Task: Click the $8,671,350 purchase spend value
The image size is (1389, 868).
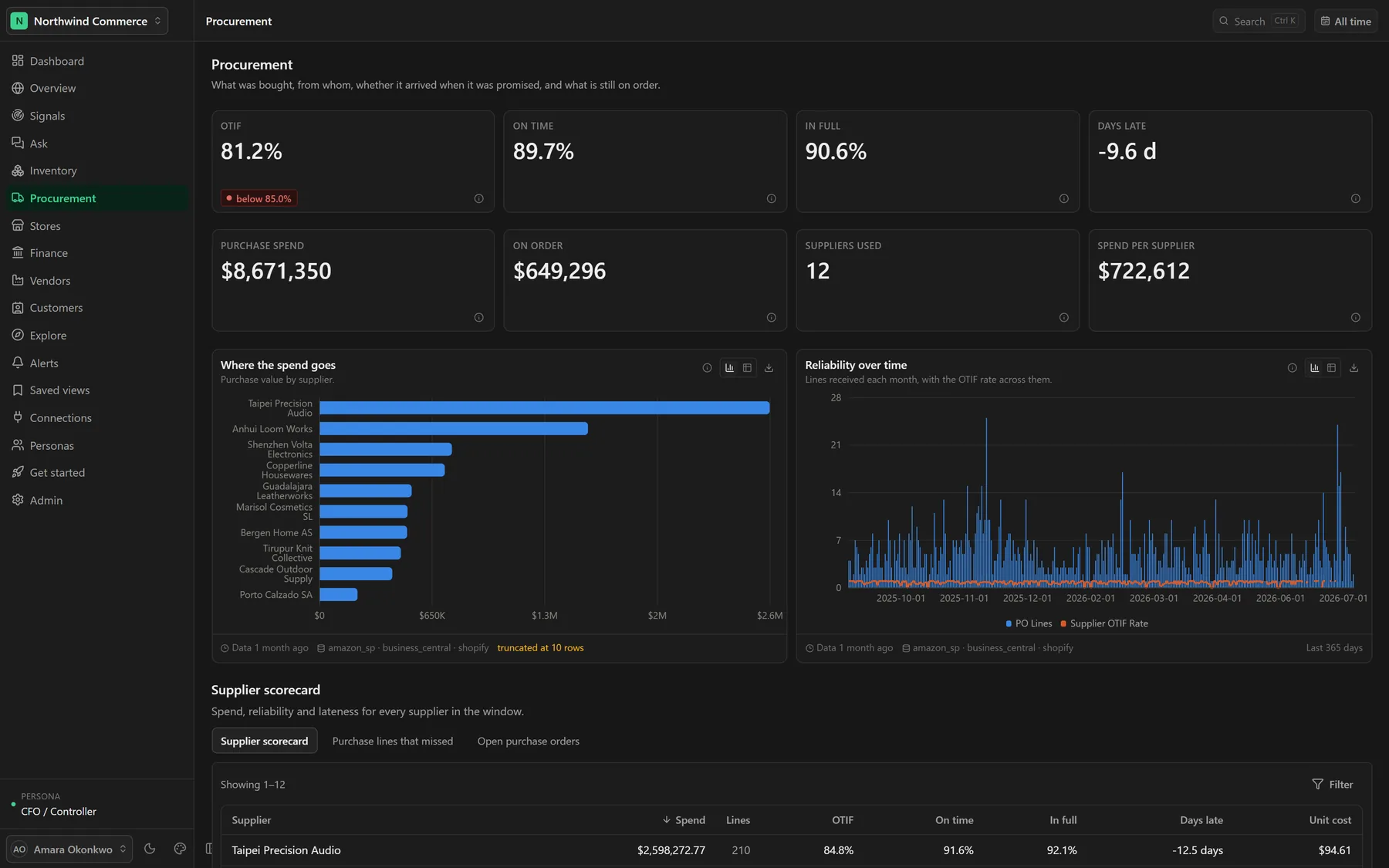Action: click(x=276, y=271)
